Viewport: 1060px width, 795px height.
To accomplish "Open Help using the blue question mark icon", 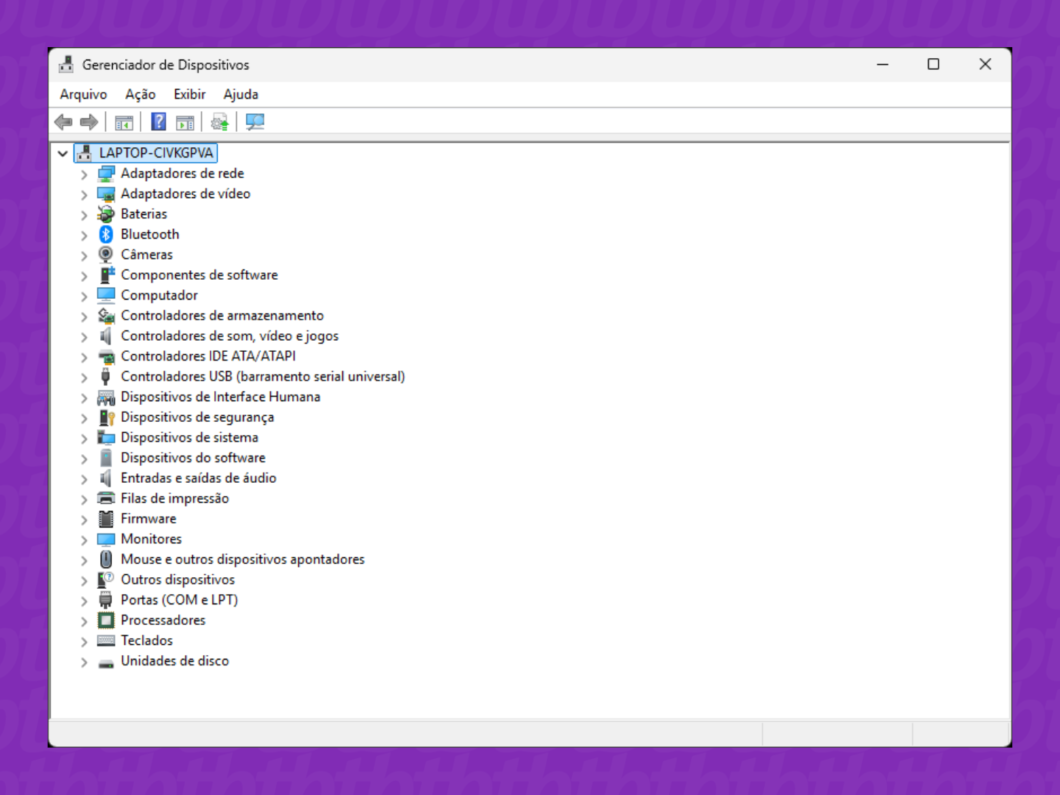I will tap(157, 121).
